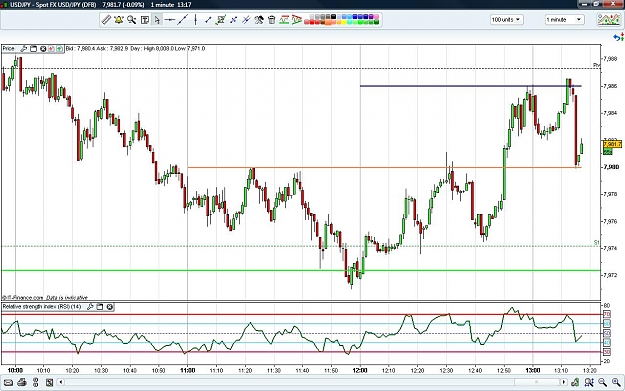Click the Relative strength index (RSI) (14) label

pos(42,307)
